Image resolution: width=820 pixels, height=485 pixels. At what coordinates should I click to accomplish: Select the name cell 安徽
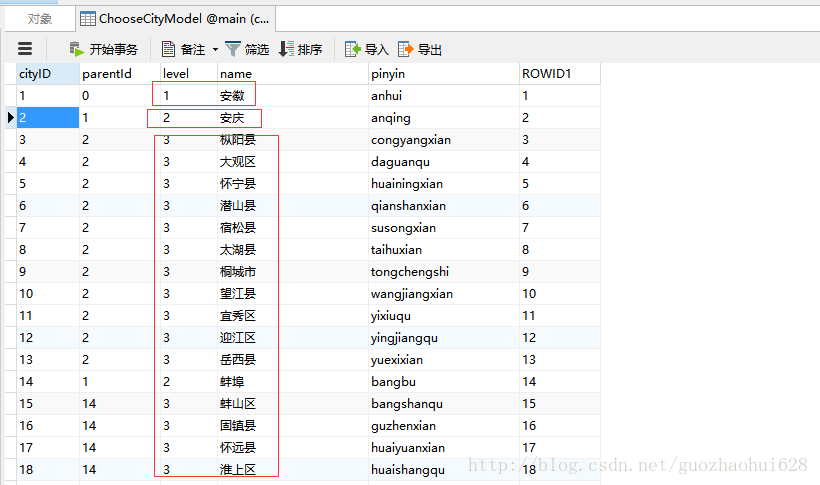293,96
